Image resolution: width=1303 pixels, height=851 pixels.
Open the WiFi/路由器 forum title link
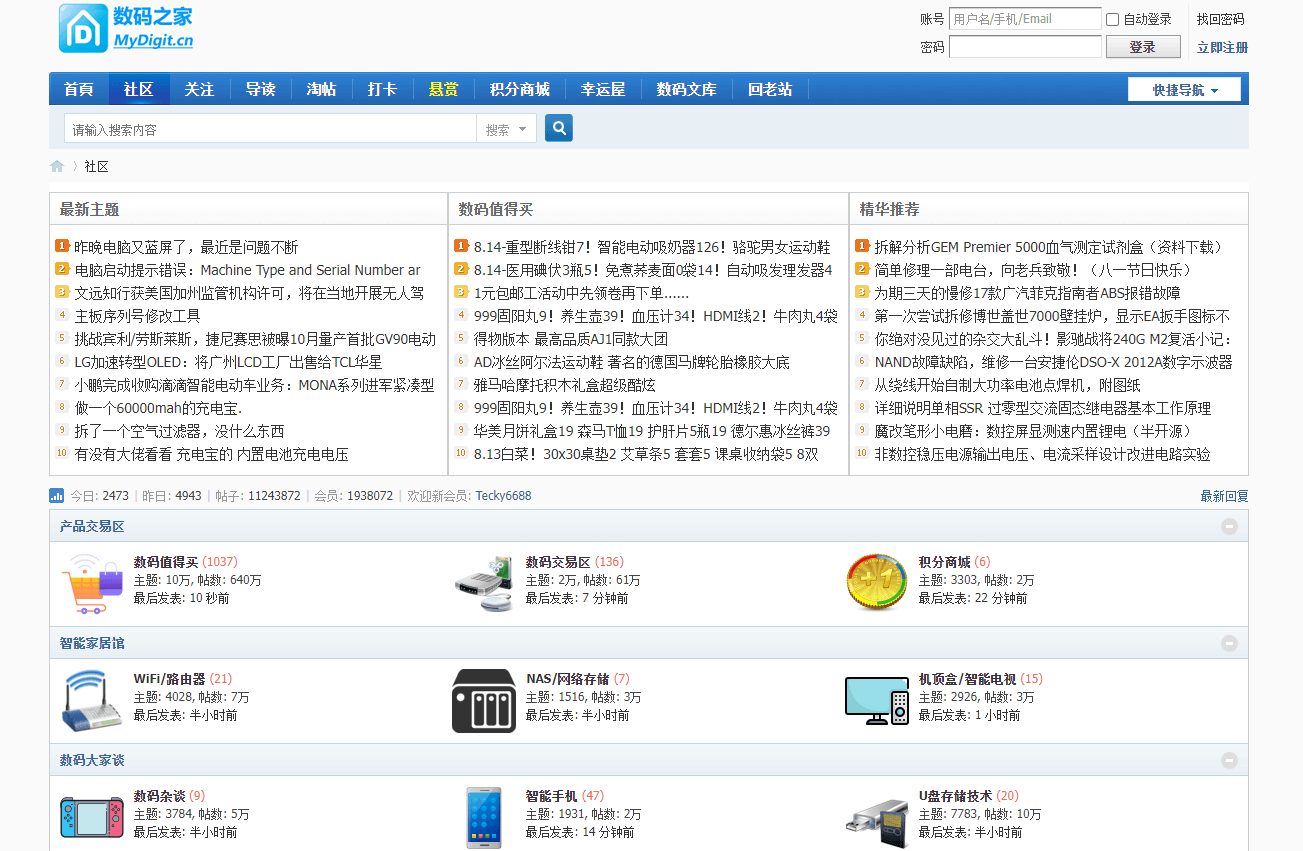pyautogui.click(x=169, y=679)
